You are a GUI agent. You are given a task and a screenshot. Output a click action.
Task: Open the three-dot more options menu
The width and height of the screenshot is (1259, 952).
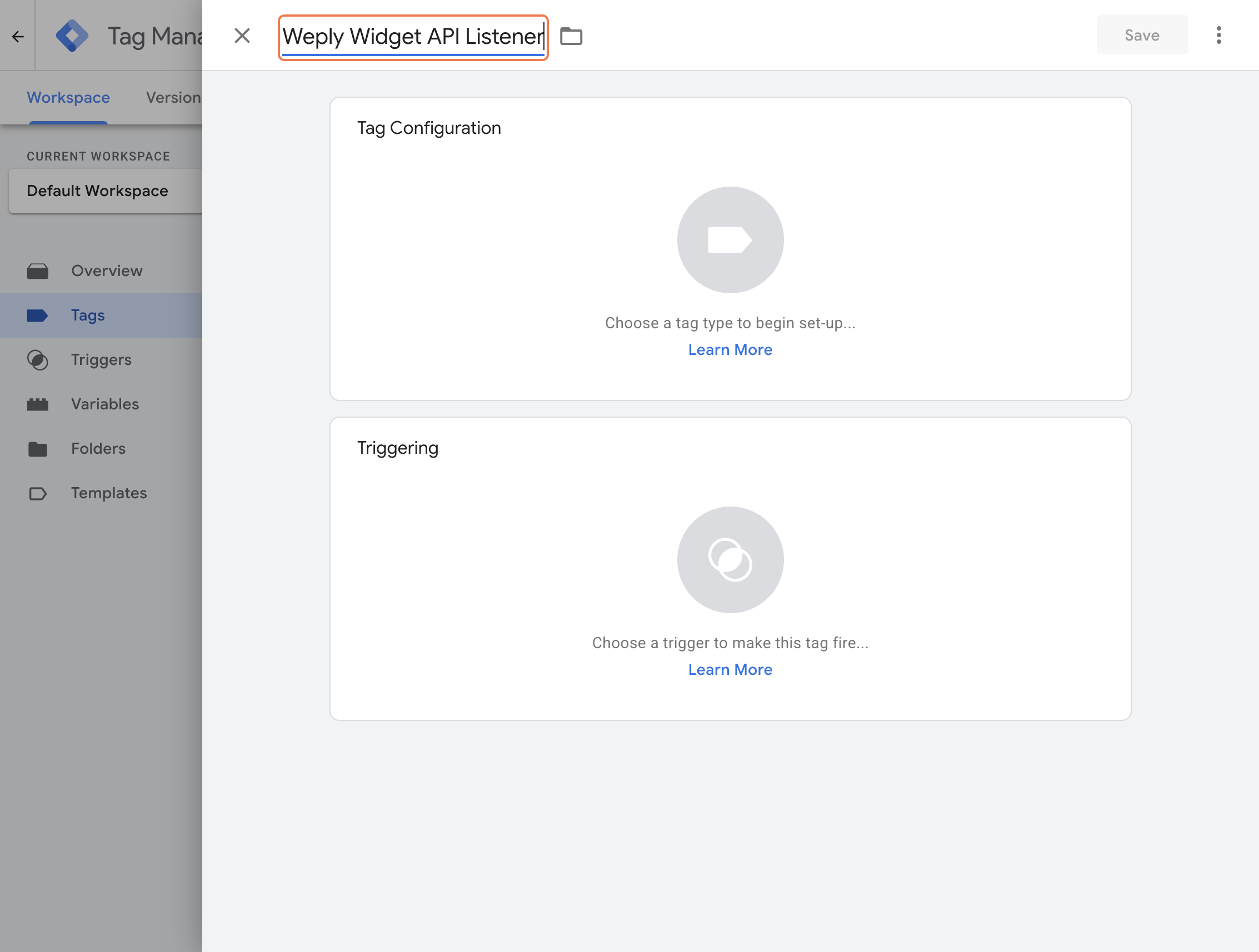pyautogui.click(x=1218, y=36)
